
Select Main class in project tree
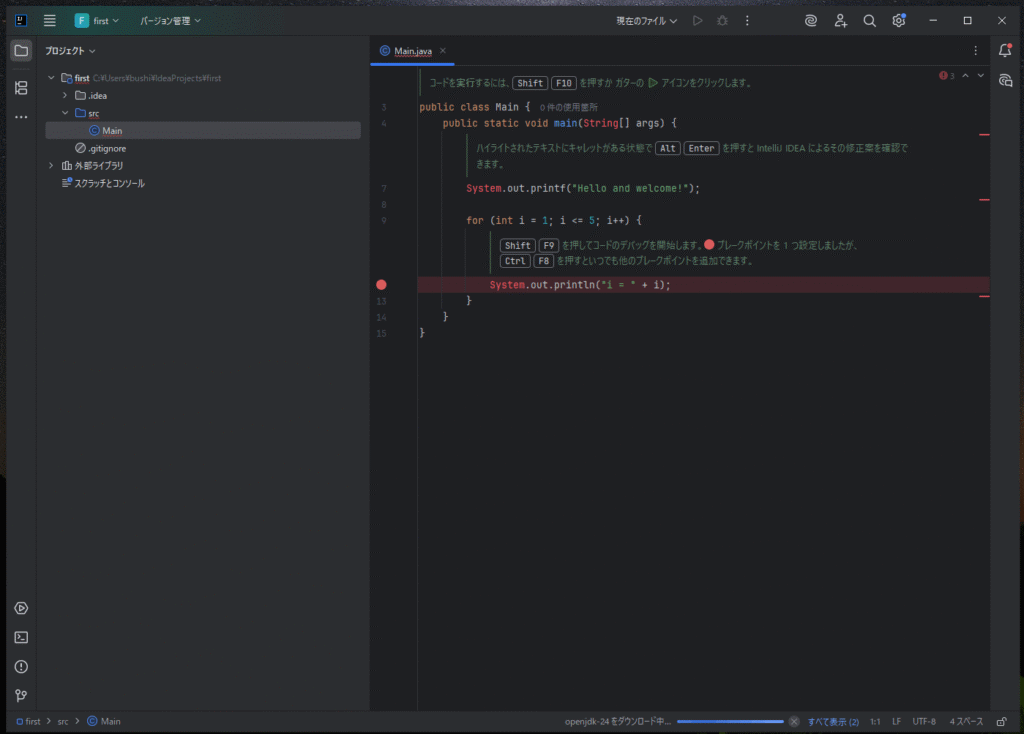point(203,131)
